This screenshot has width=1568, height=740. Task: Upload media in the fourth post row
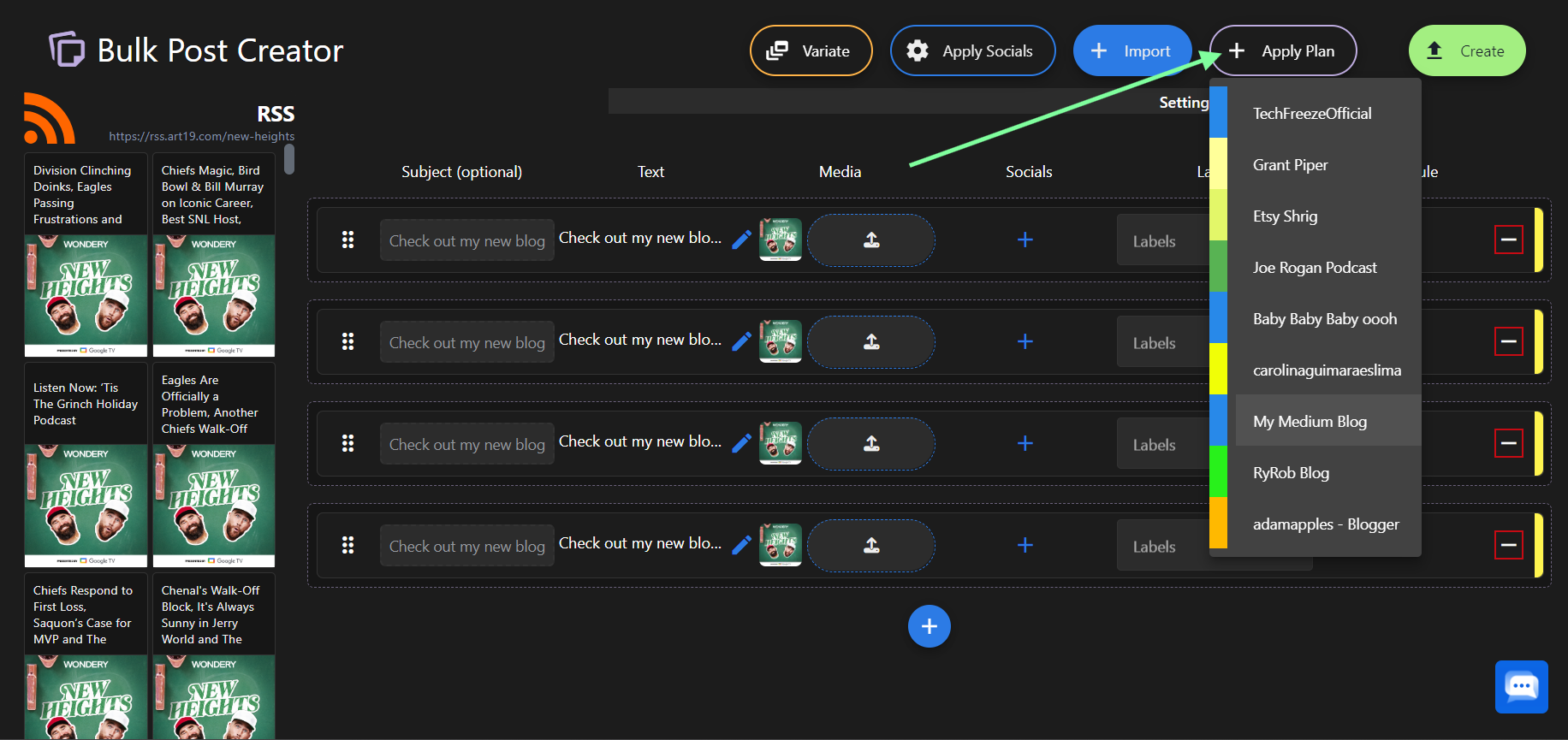[x=870, y=545]
